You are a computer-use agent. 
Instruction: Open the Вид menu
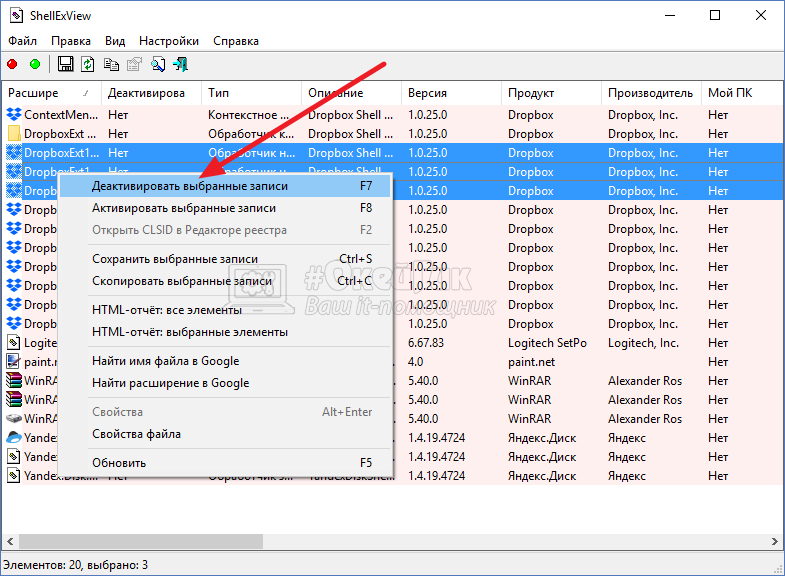click(x=115, y=41)
